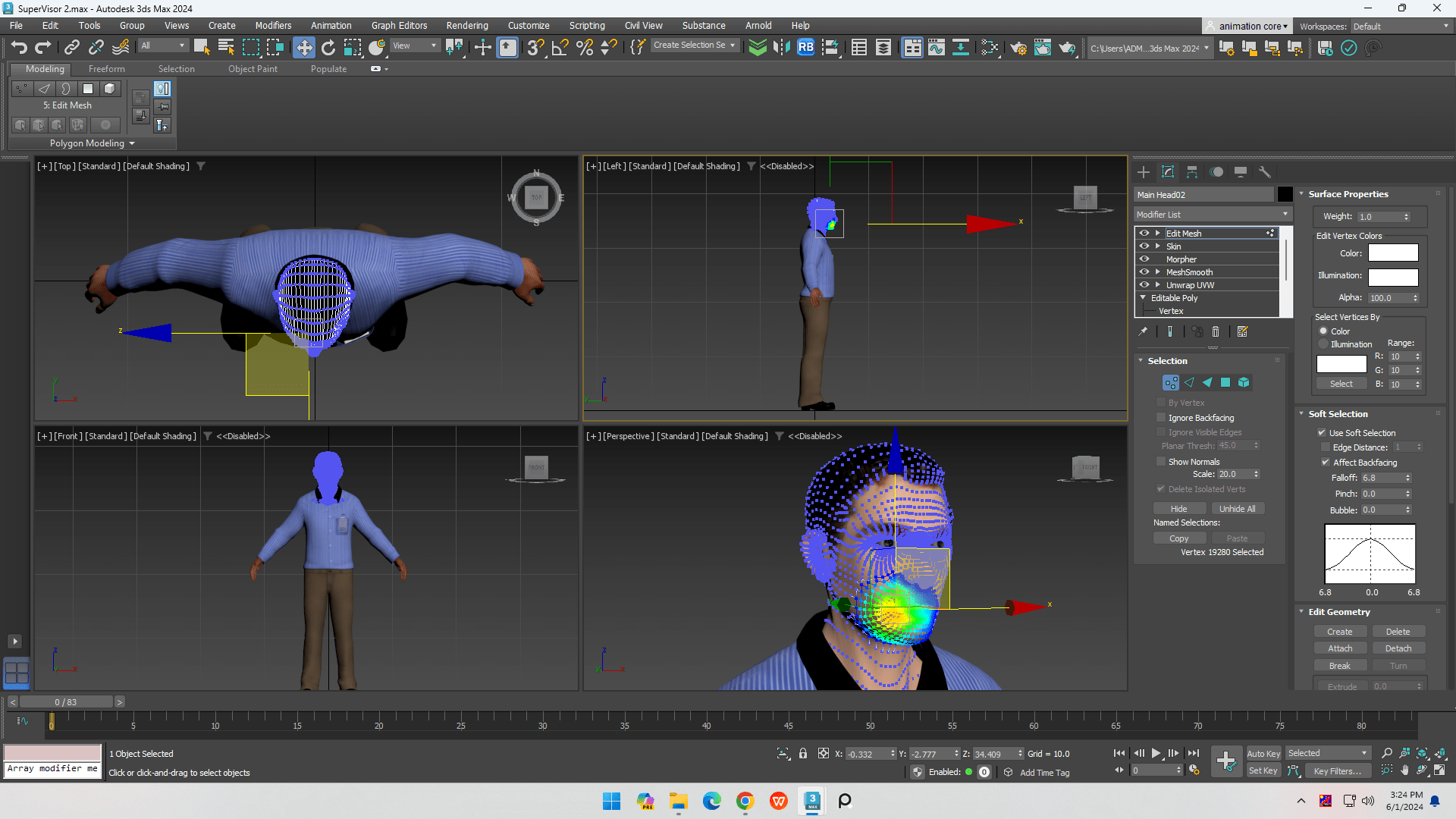Screen dimensions: 1456x819
Task: Click the Rotate tool icon
Action: tap(328, 48)
